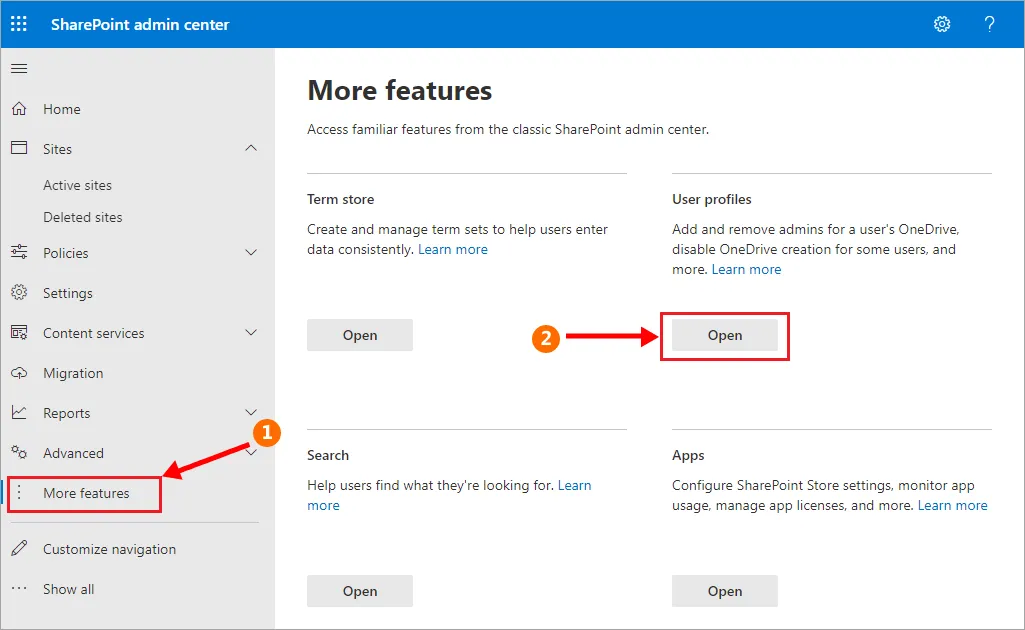Click the Apps section heading
This screenshot has width=1025, height=630.
click(688, 456)
